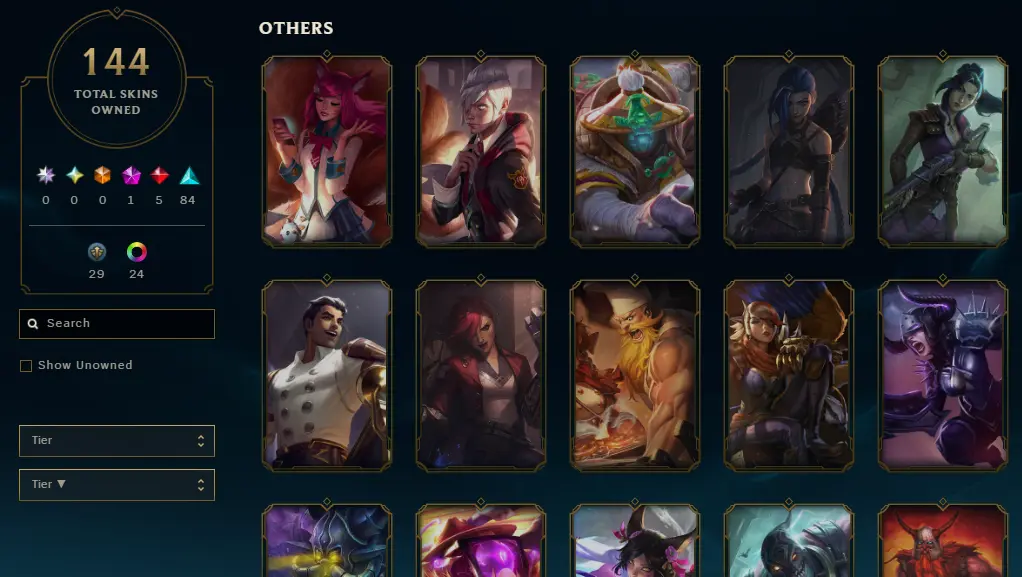Select the pink-haired Ahri skin card
The height and width of the screenshot is (577, 1022).
(x=327, y=151)
